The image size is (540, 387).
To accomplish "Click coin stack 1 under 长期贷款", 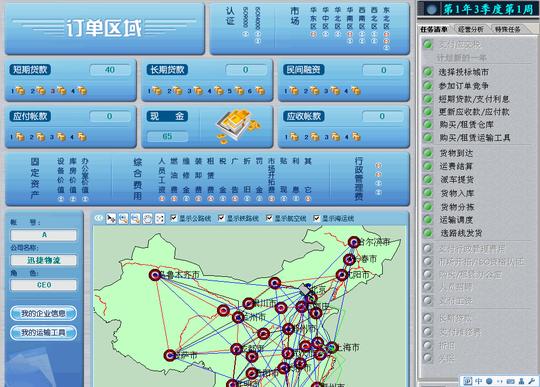I will (x=157, y=91).
